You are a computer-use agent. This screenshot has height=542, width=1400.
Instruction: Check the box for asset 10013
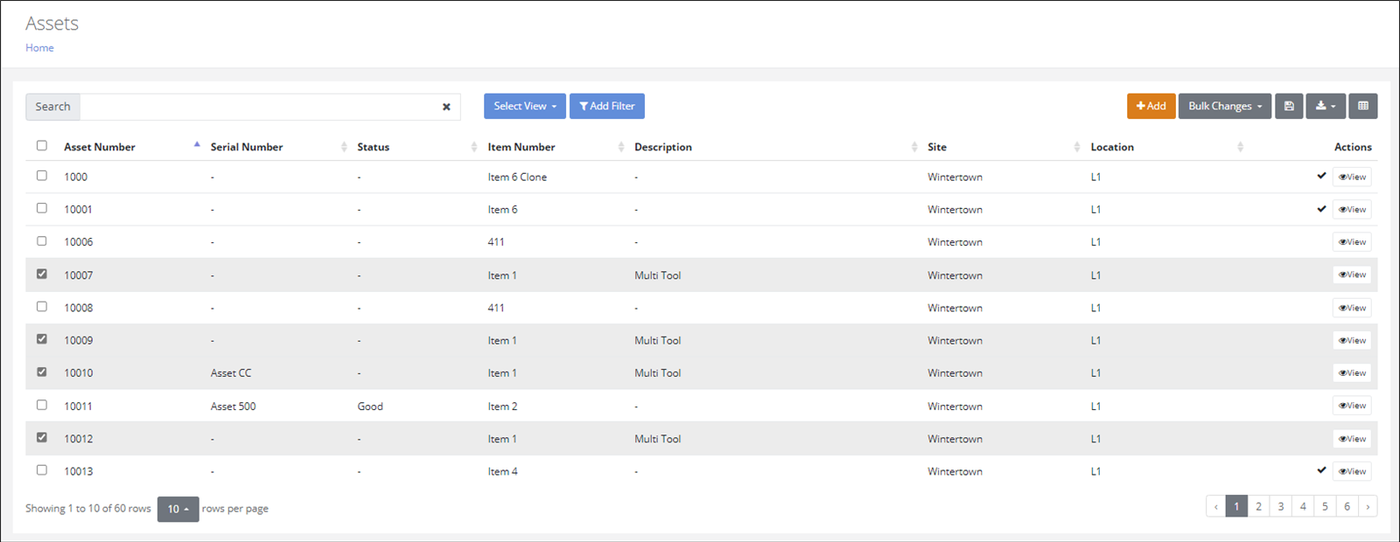click(42, 470)
